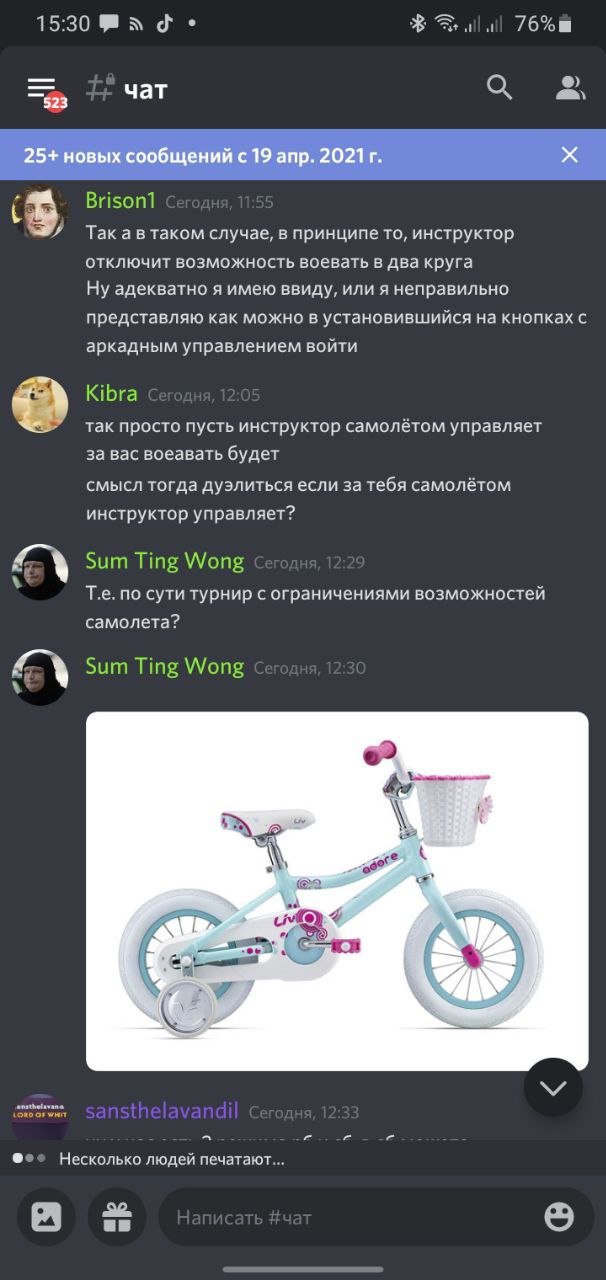This screenshot has width=606, height=1280.
Task: Open the emoji picker smiley
Action: pos(559,1217)
